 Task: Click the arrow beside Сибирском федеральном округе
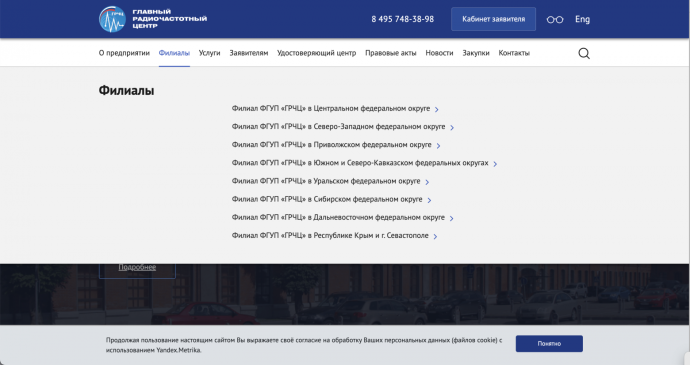[x=429, y=200]
